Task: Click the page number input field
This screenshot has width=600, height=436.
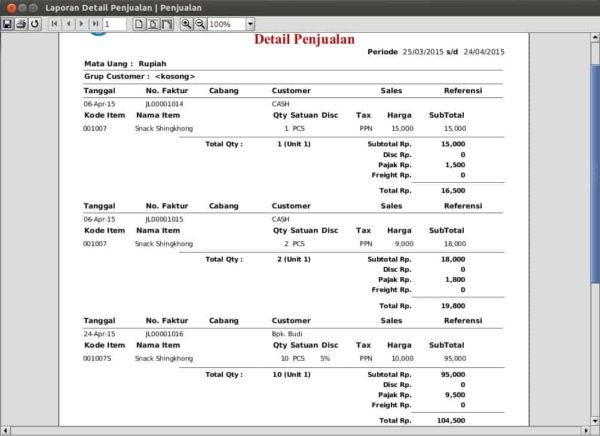Action: (x=113, y=23)
